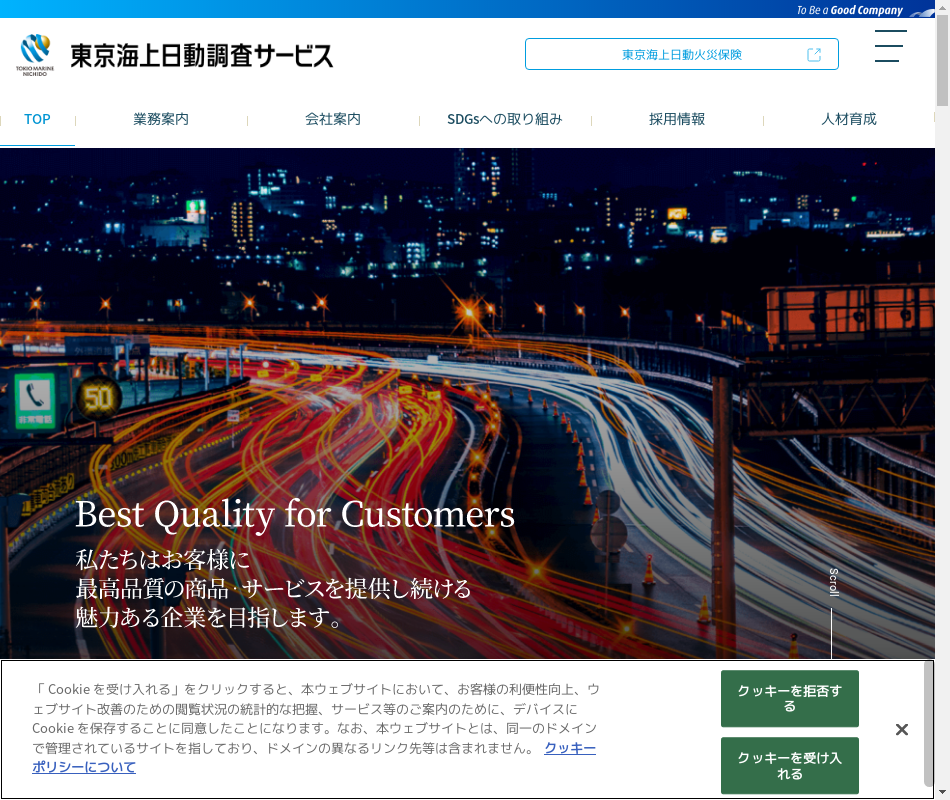
Task: Click the 東京海上日動調査サービス site title
Action: 202,55
